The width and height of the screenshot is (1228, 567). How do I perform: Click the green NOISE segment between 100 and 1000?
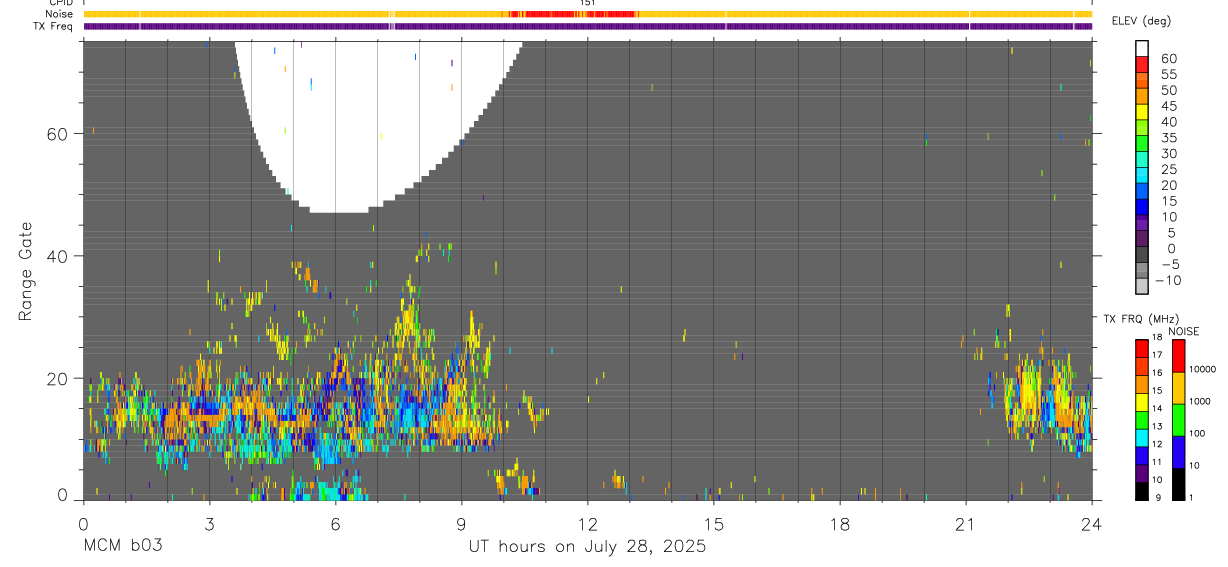pos(1179,419)
